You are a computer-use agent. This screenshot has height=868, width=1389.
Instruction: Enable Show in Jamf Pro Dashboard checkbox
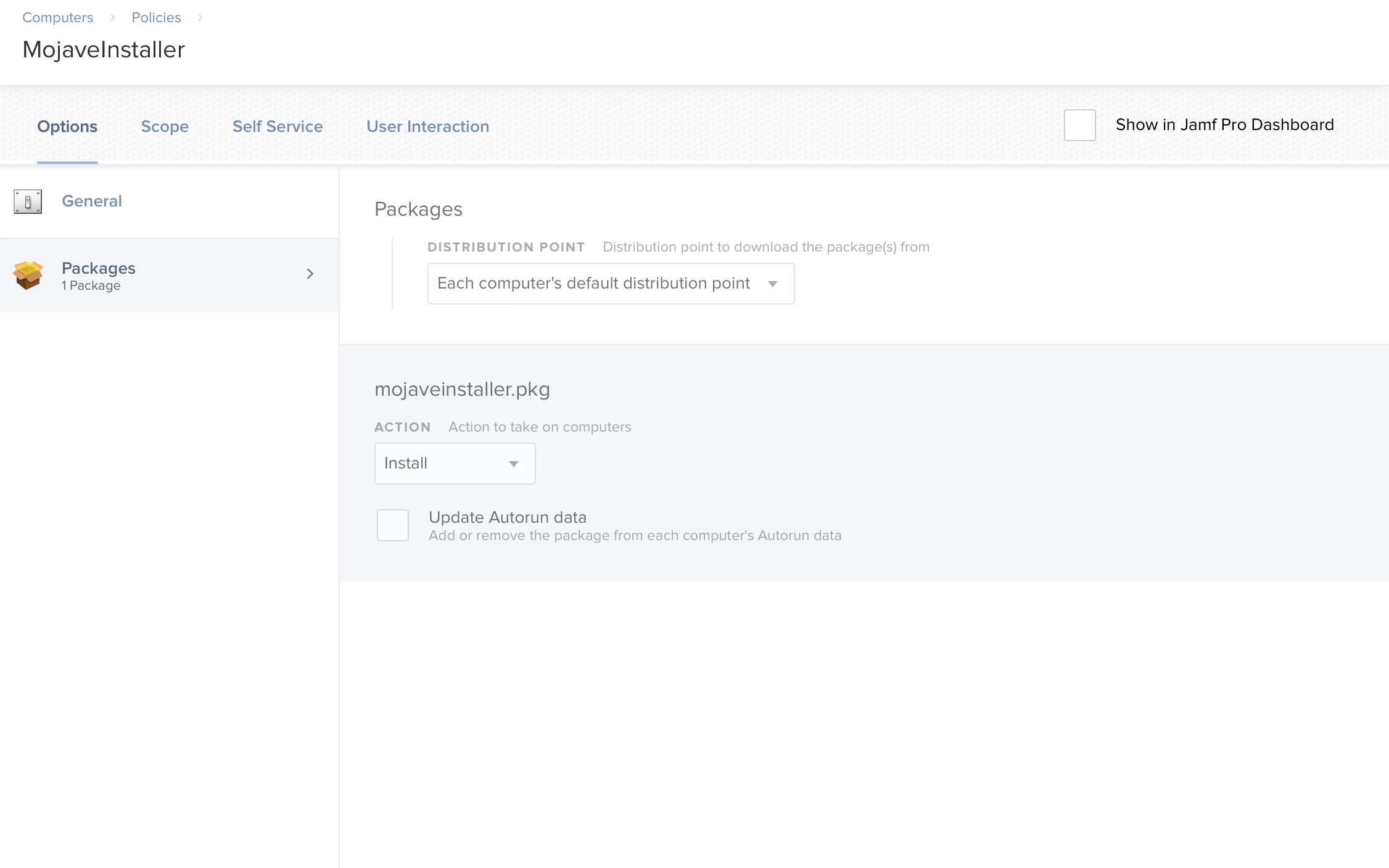(1079, 125)
